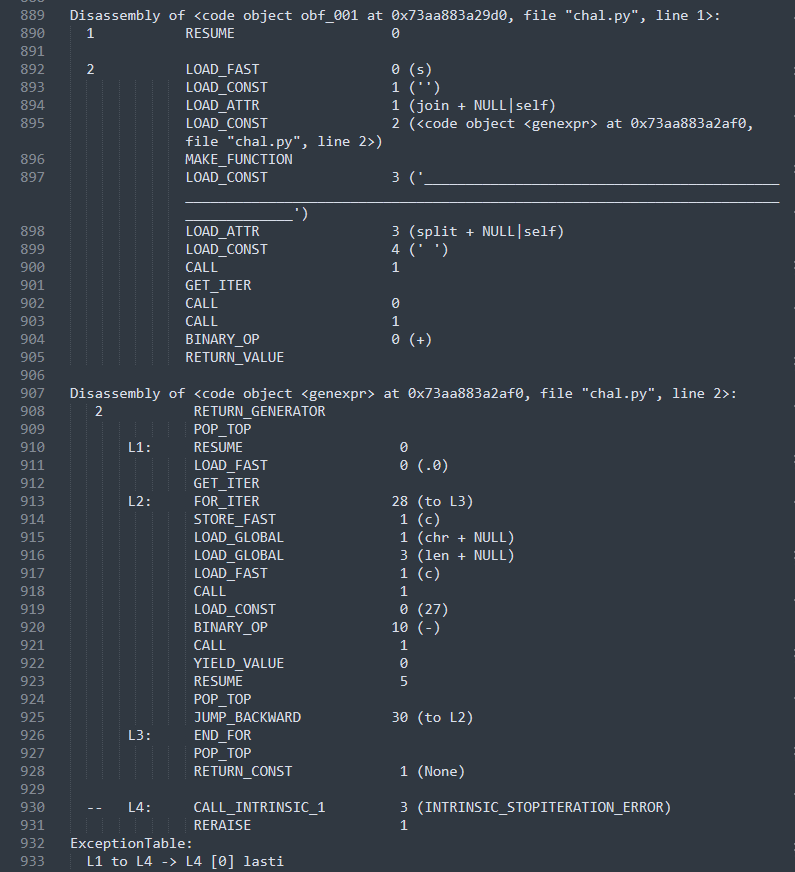This screenshot has width=795, height=872.
Task: Select line number 897 in the gutter
Action: (x=32, y=178)
